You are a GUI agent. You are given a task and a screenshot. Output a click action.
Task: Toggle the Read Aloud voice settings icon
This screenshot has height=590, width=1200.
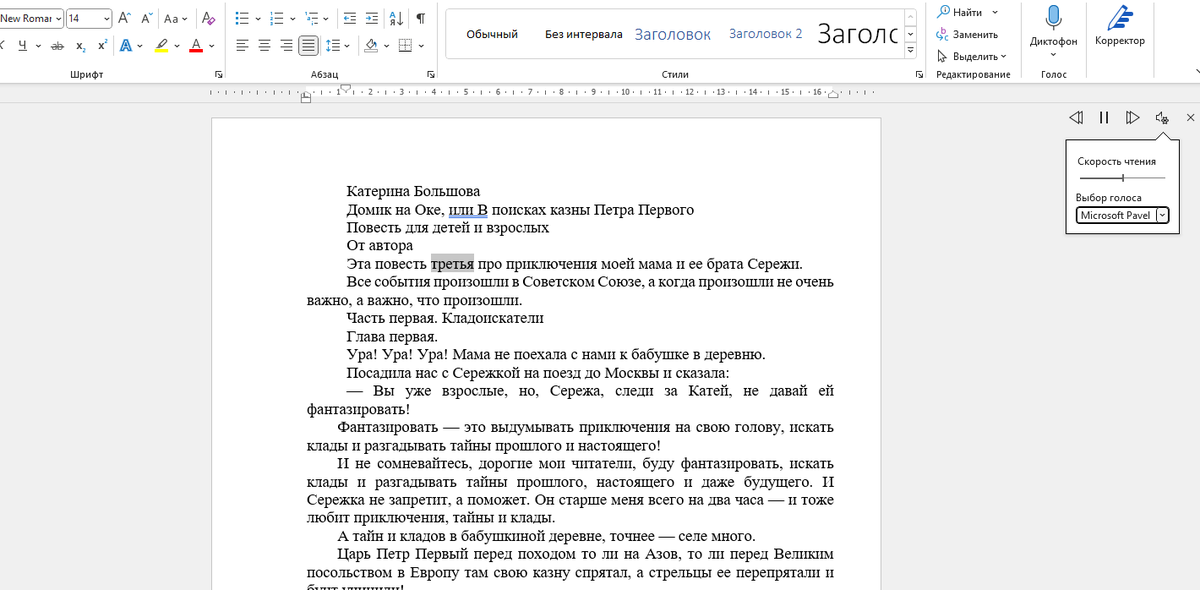click(1162, 118)
